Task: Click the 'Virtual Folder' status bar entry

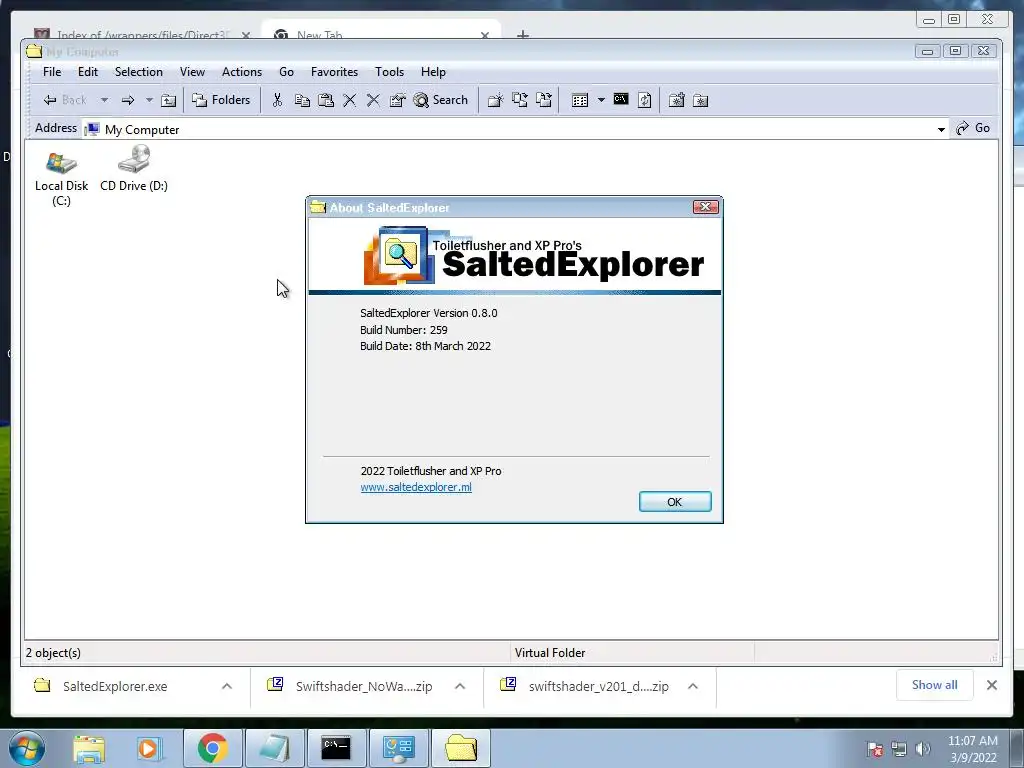Action: pyautogui.click(x=550, y=652)
